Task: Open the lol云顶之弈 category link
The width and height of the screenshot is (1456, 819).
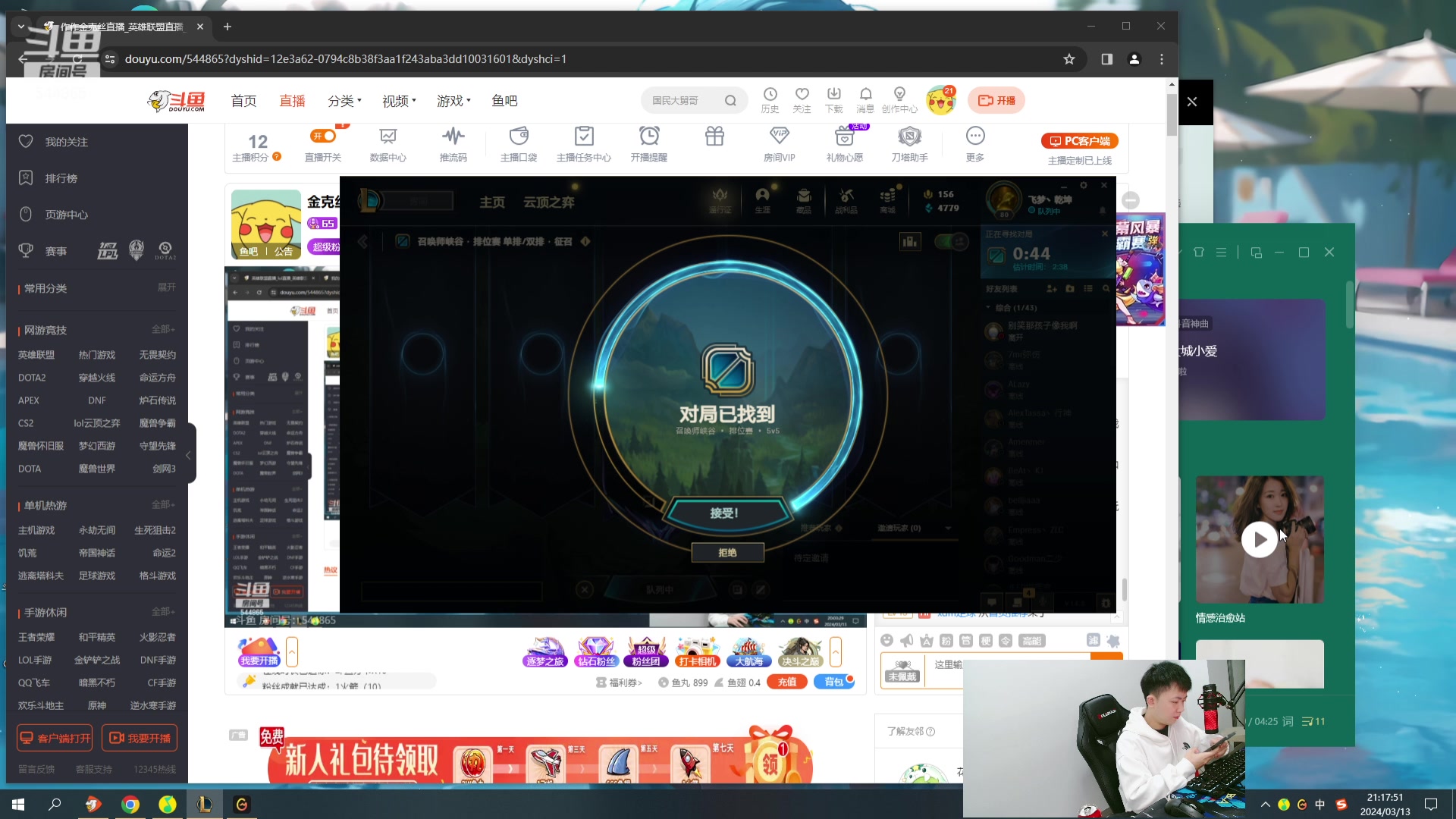Action: [97, 423]
